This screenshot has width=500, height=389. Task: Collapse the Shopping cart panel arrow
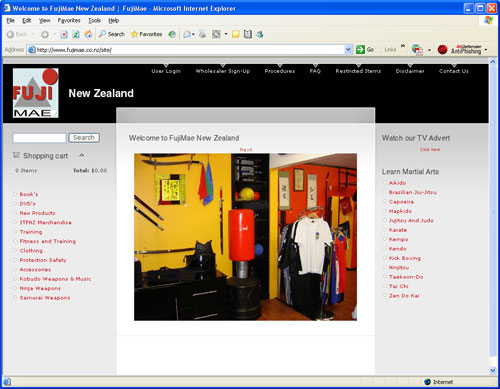click(x=82, y=155)
